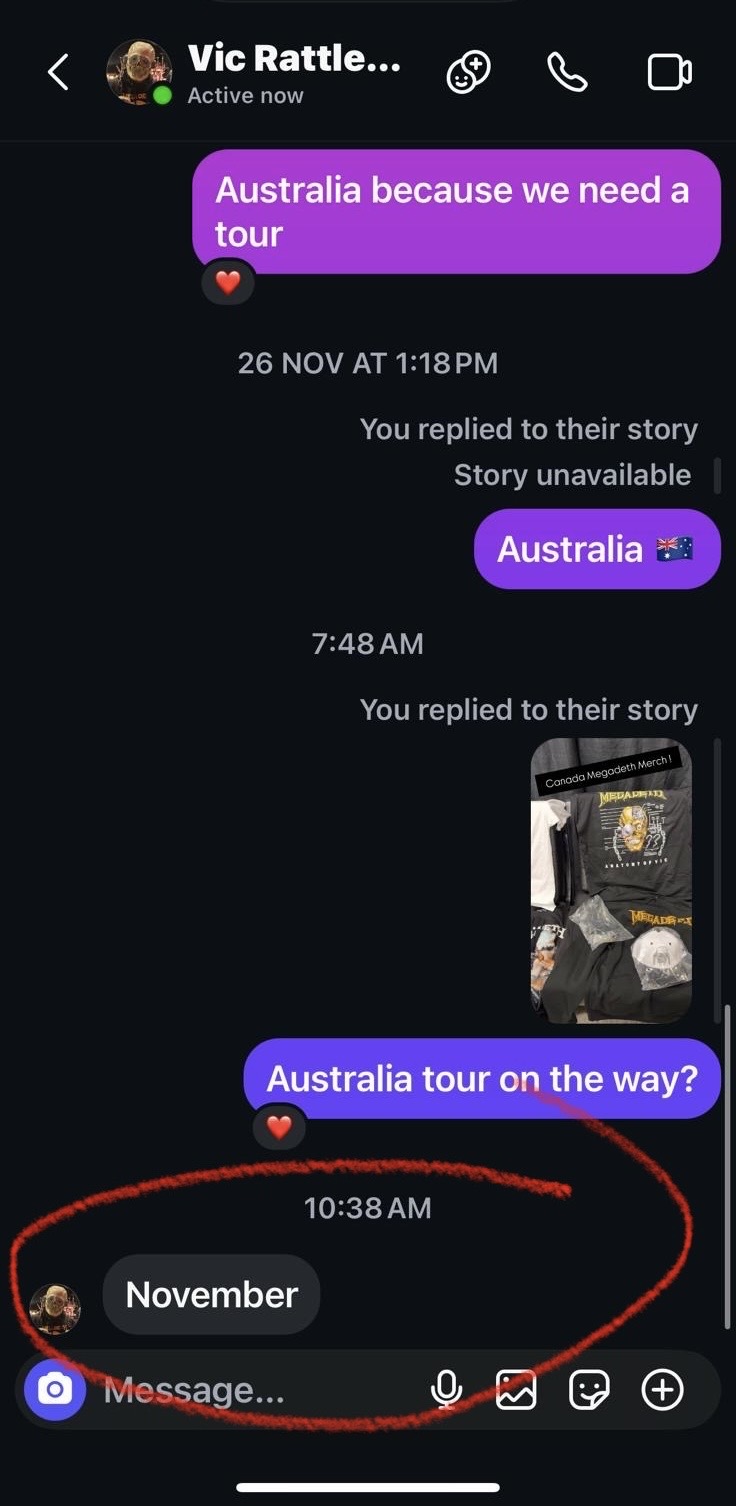Image resolution: width=736 pixels, height=1506 pixels.
Task: Tap the heart reaction under Australia tour message
Action: click(279, 1127)
